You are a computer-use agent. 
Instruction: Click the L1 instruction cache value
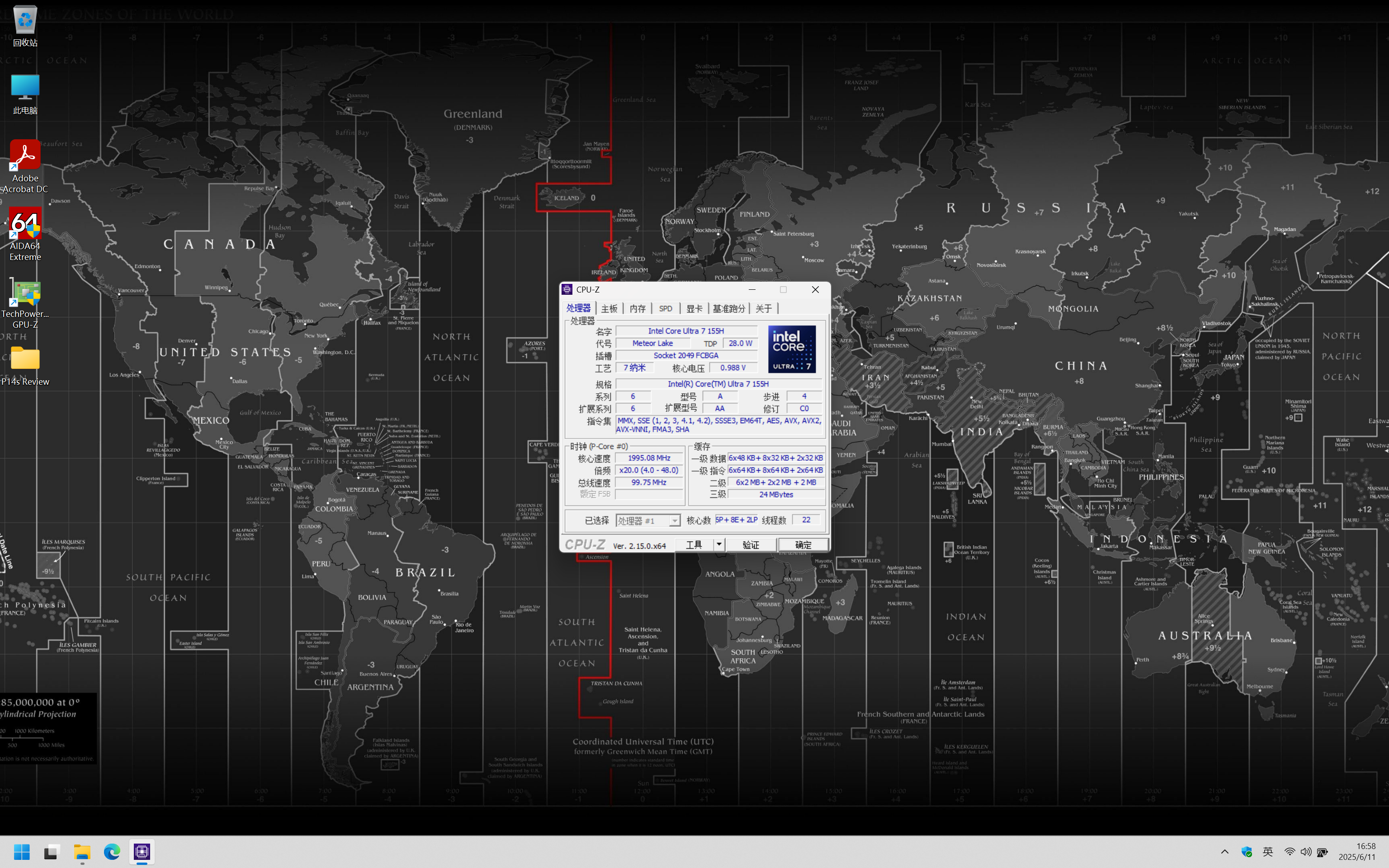[x=775, y=470]
